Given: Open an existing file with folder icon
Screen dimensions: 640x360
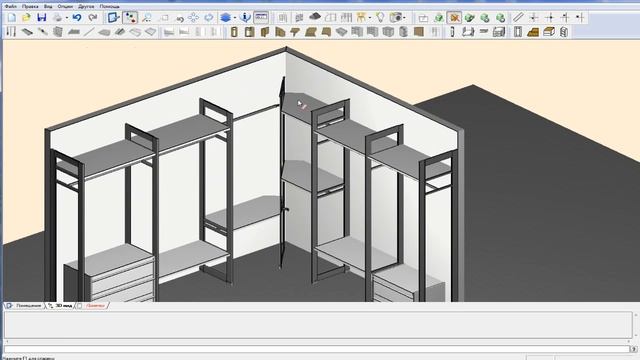Looking at the screenshot, I should pos(27,18).
